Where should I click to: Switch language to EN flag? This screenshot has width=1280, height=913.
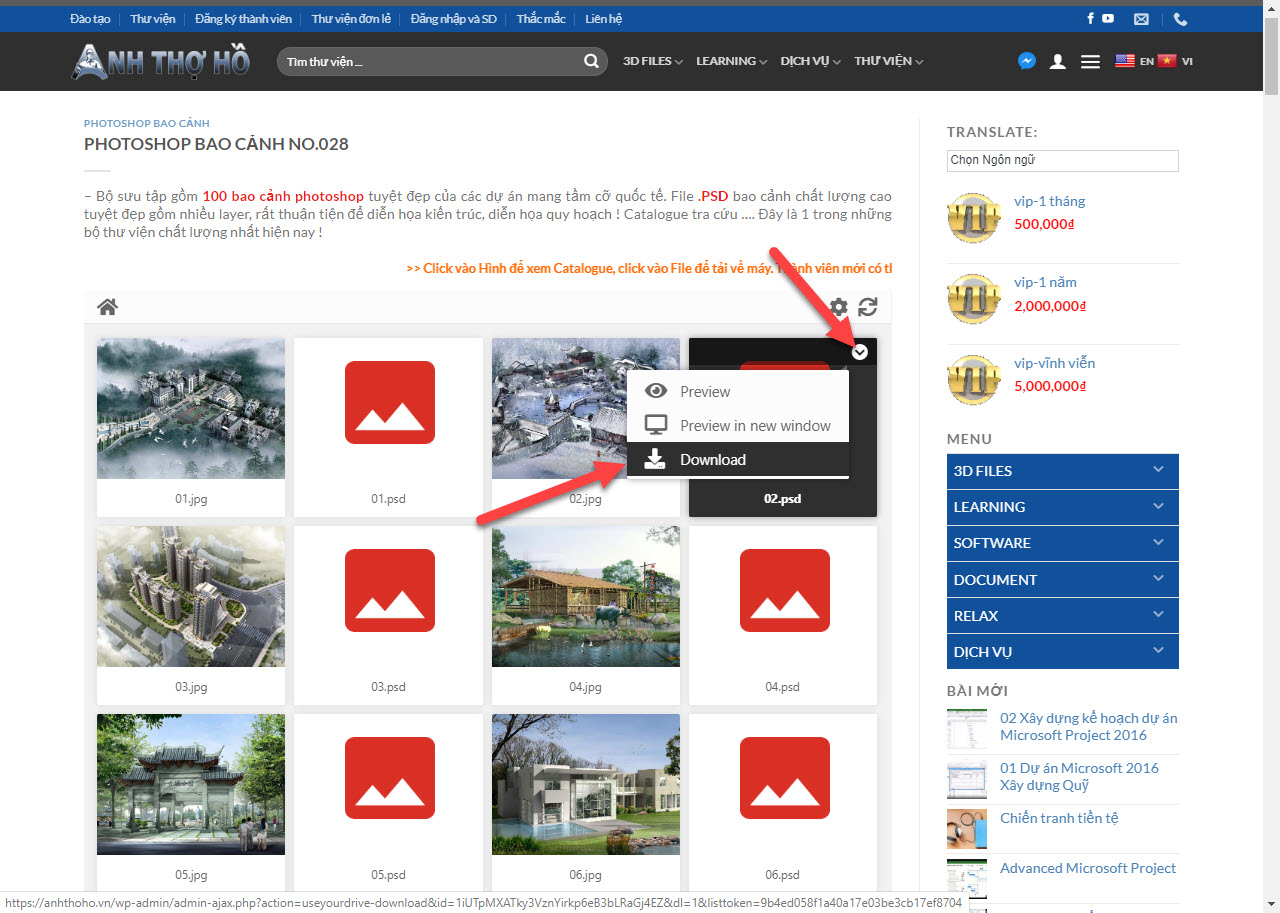click(1134, 61)
